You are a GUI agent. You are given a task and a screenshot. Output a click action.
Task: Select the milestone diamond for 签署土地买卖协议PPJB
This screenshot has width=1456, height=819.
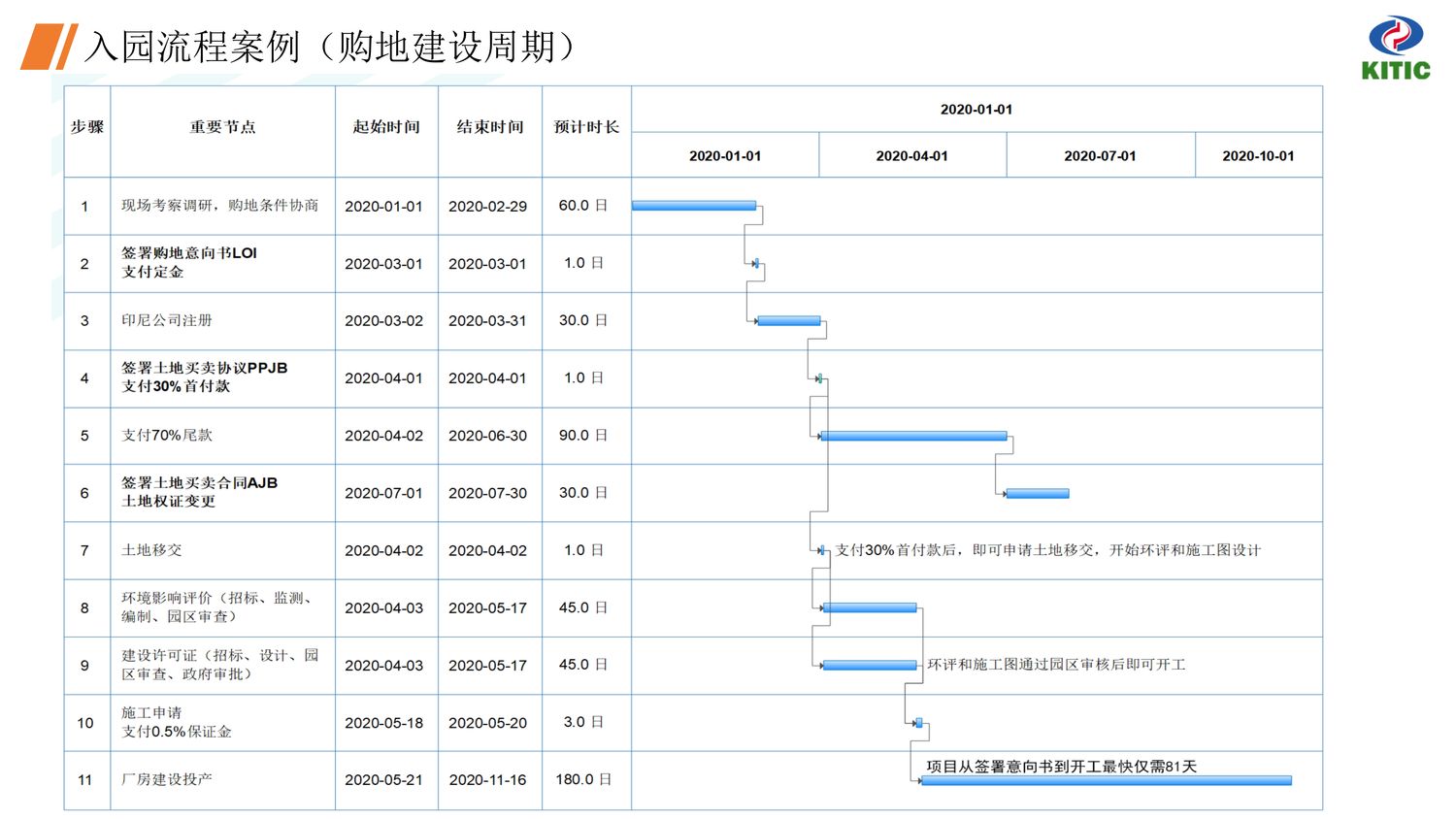818,377
